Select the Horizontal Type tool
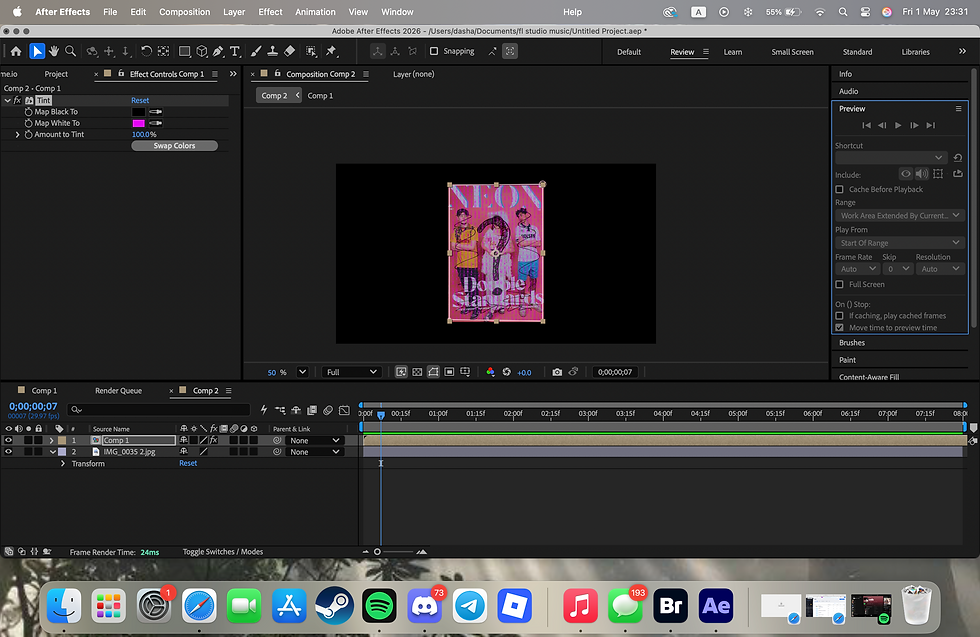This screenshot has width=980, height=637. (235, 51)
